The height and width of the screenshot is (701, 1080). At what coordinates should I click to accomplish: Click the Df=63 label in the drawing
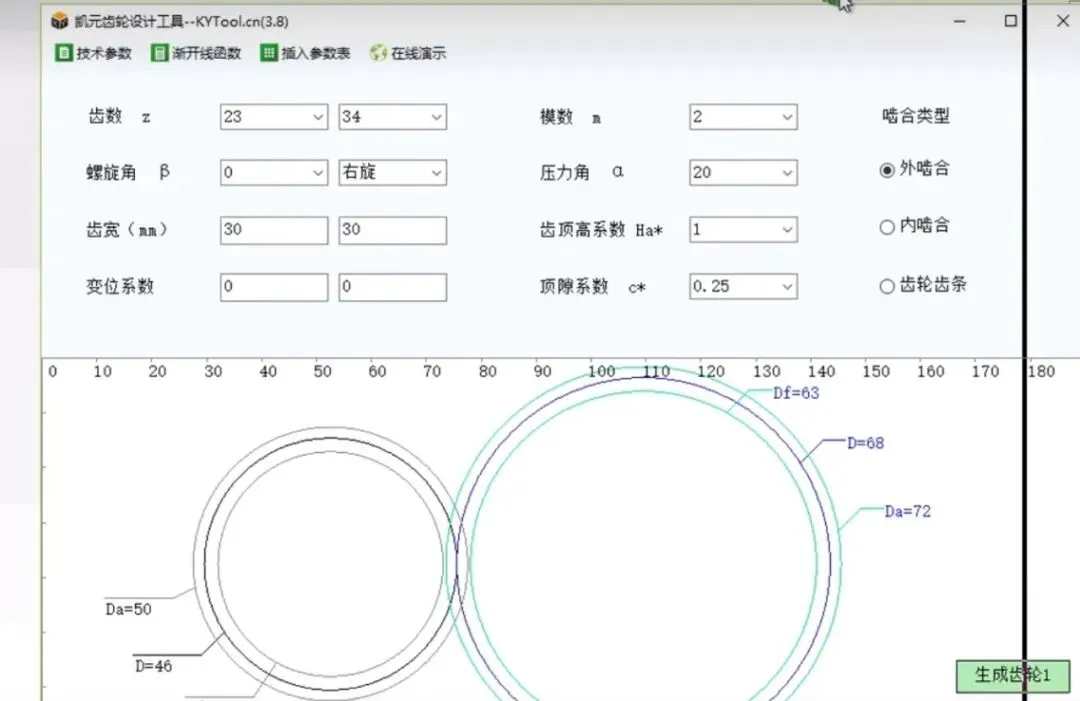(x=796, y=393)
